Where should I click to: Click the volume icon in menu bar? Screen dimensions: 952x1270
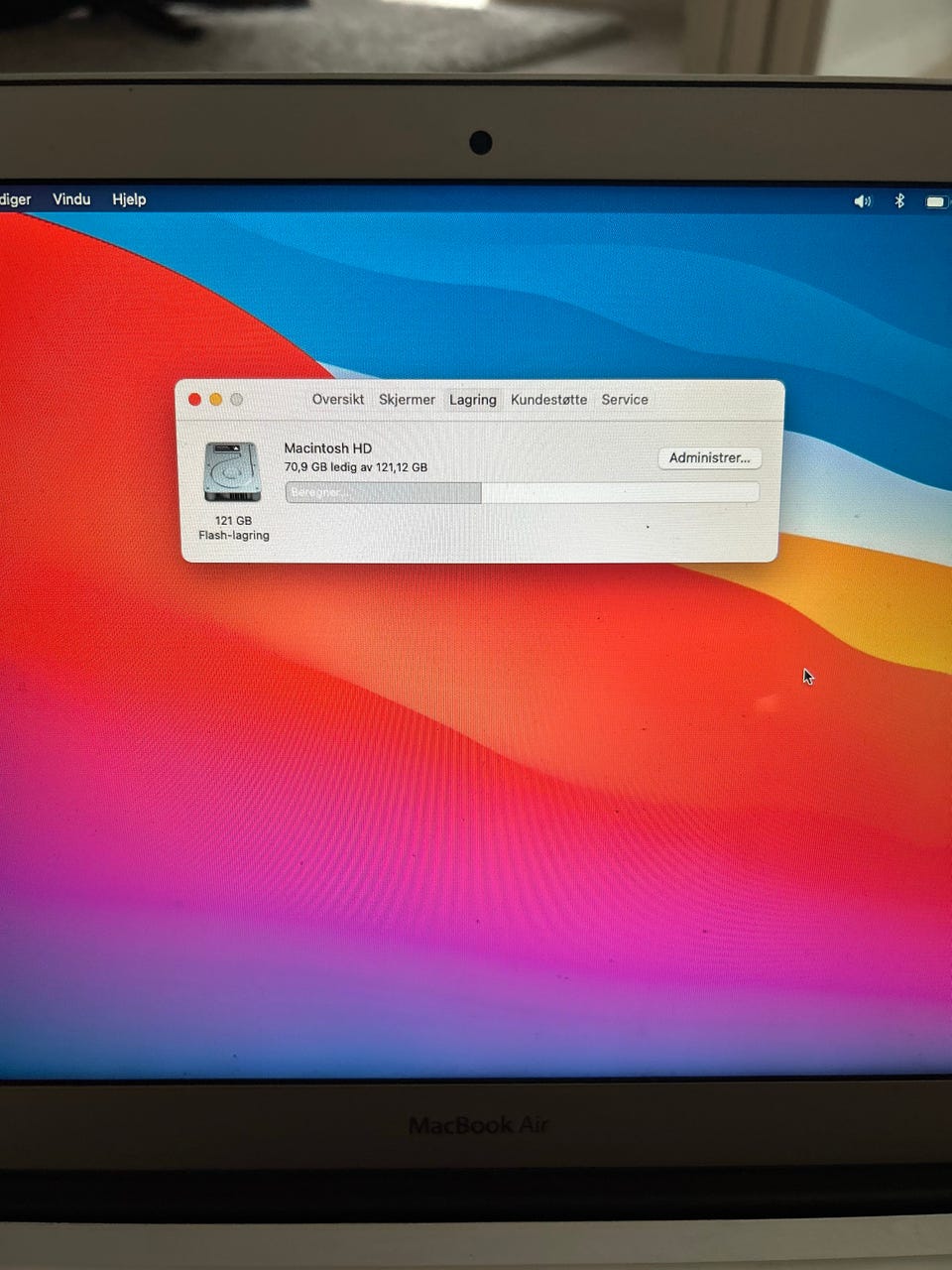pos(862,201)
